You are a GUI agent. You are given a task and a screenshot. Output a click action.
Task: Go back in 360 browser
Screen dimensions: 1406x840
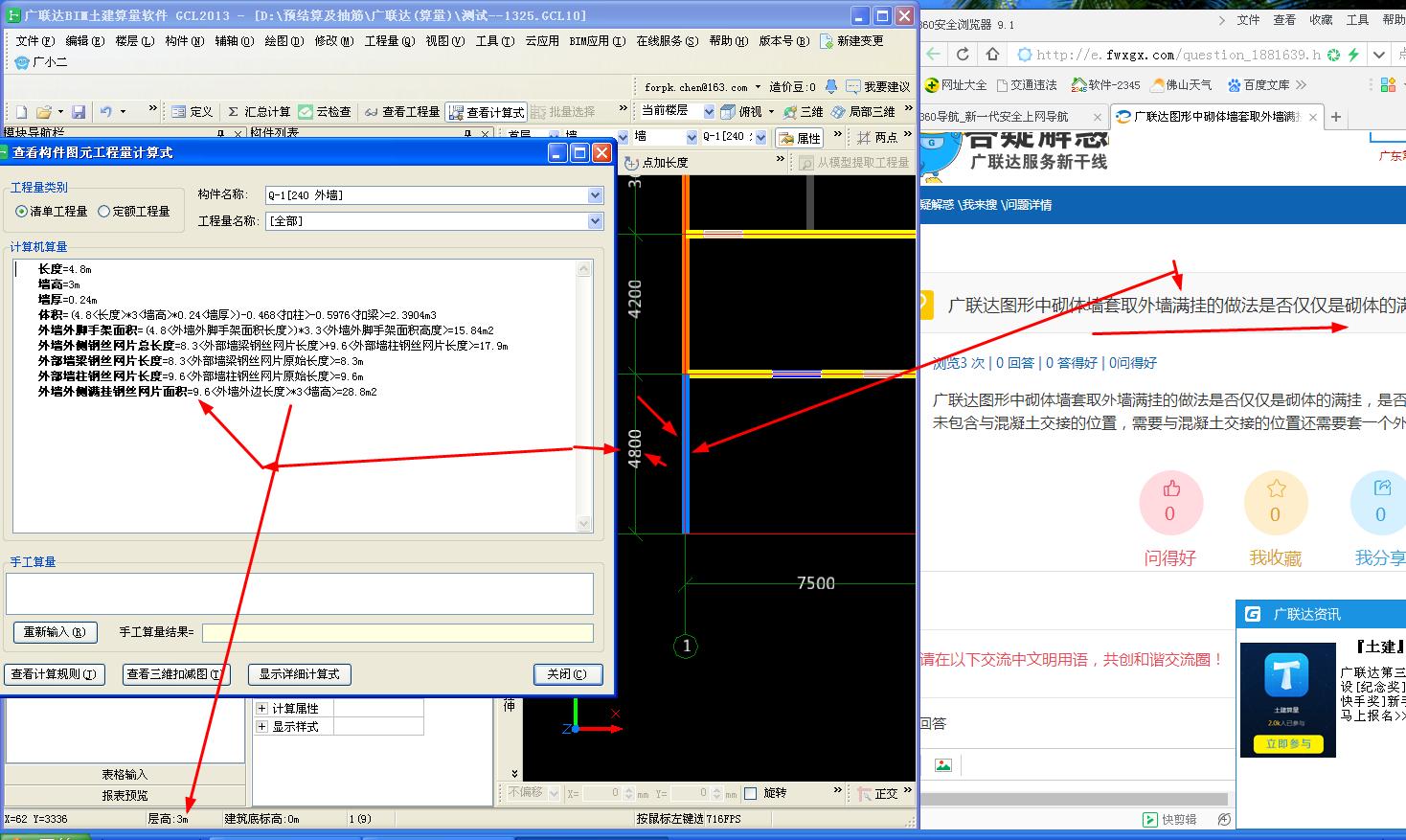point(934,55)
